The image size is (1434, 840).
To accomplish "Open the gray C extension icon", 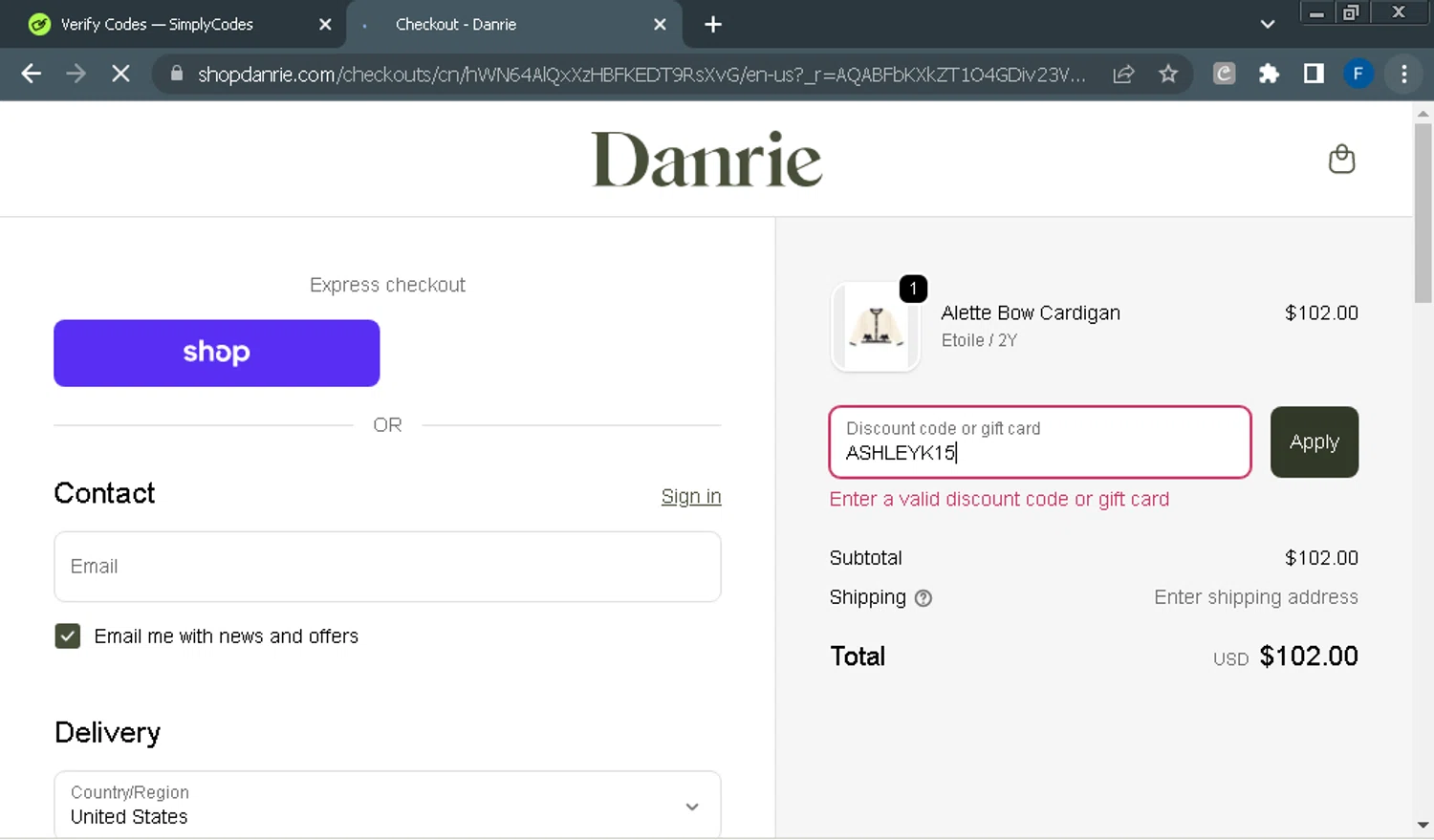I will click(1224, 74).
